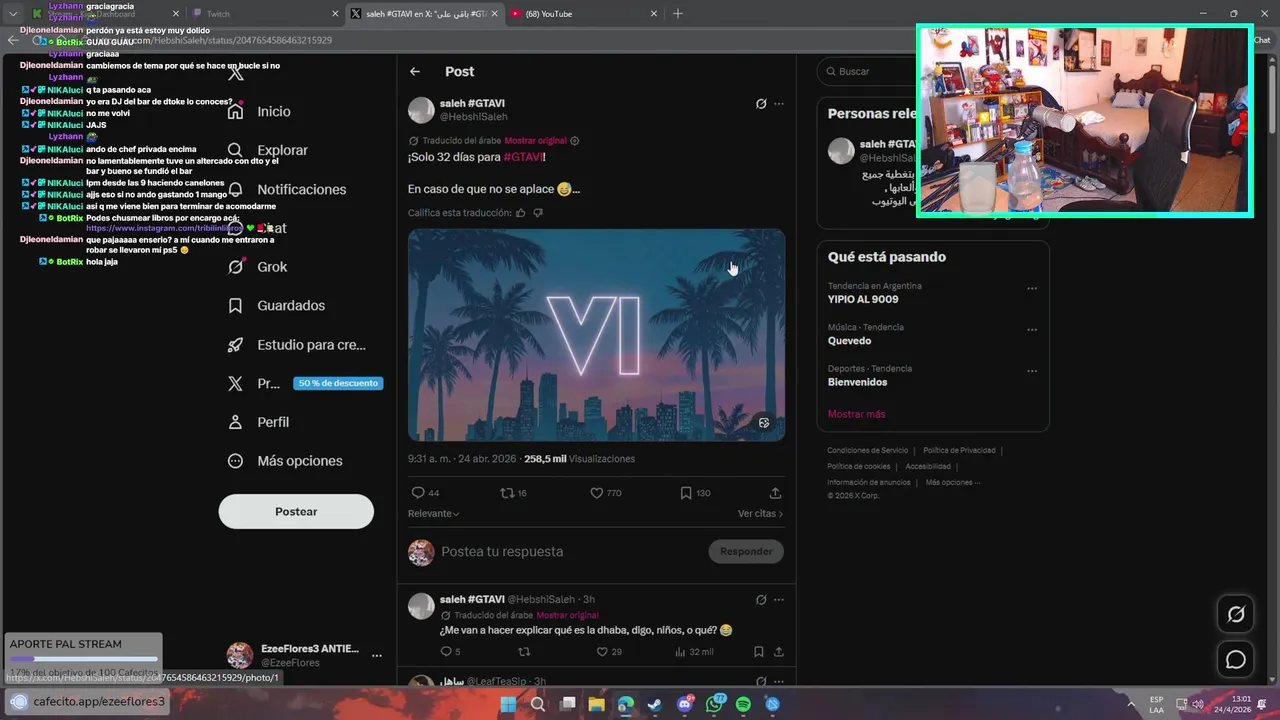Open Steam from the taskbar

pyautogui.click(x=655, y=704)
